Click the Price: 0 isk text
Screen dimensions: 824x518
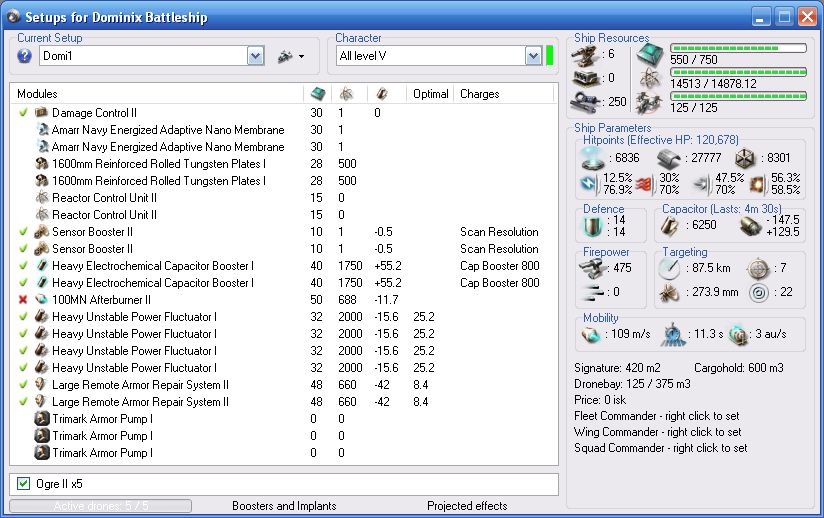[600, 400]
